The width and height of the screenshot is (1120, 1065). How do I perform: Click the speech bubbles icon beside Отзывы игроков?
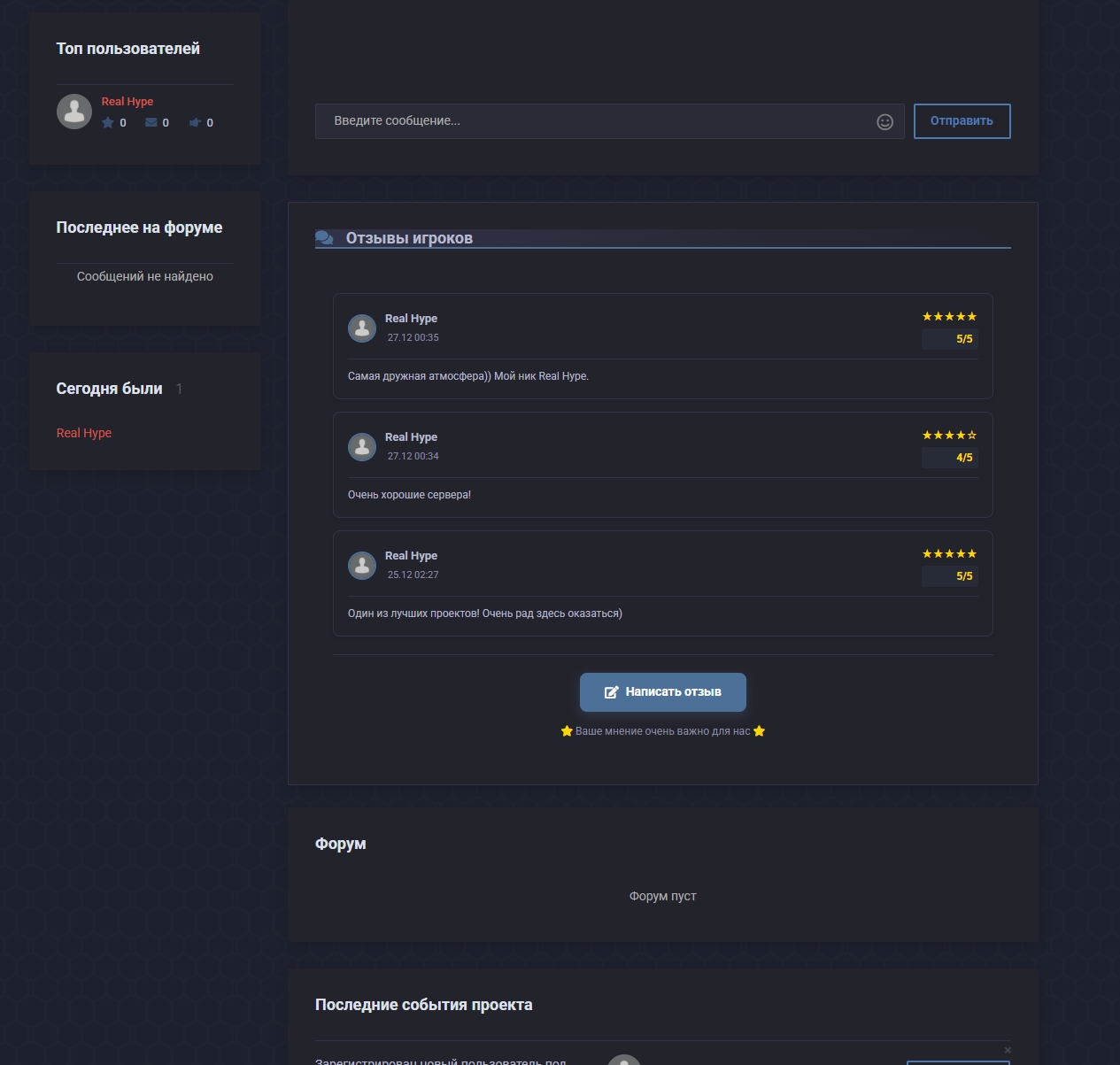pos(325,238)
